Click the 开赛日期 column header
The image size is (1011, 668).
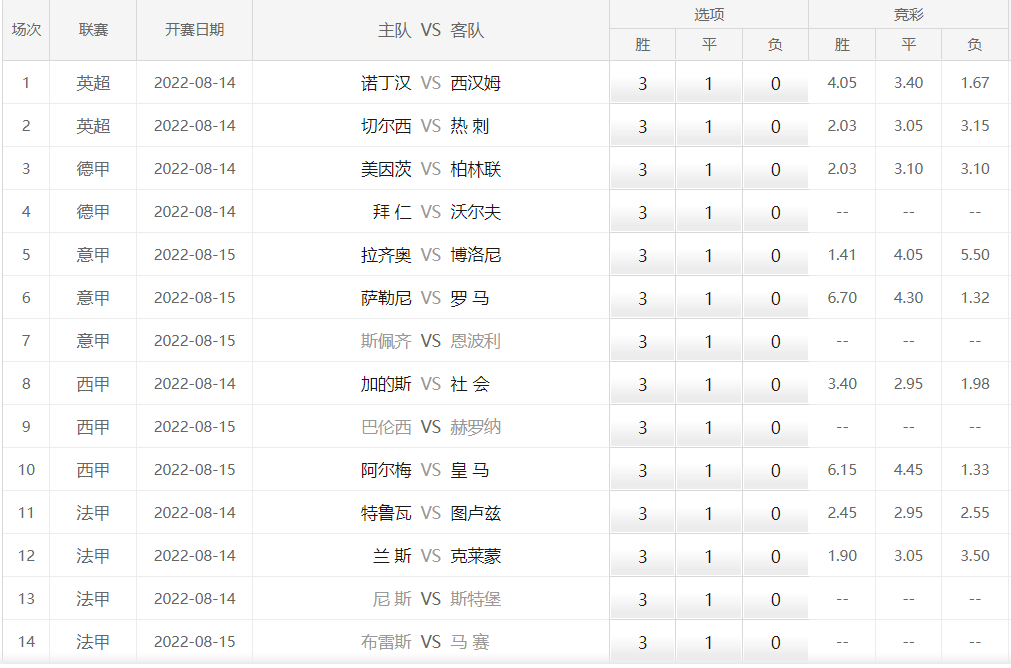click(194, 30)
